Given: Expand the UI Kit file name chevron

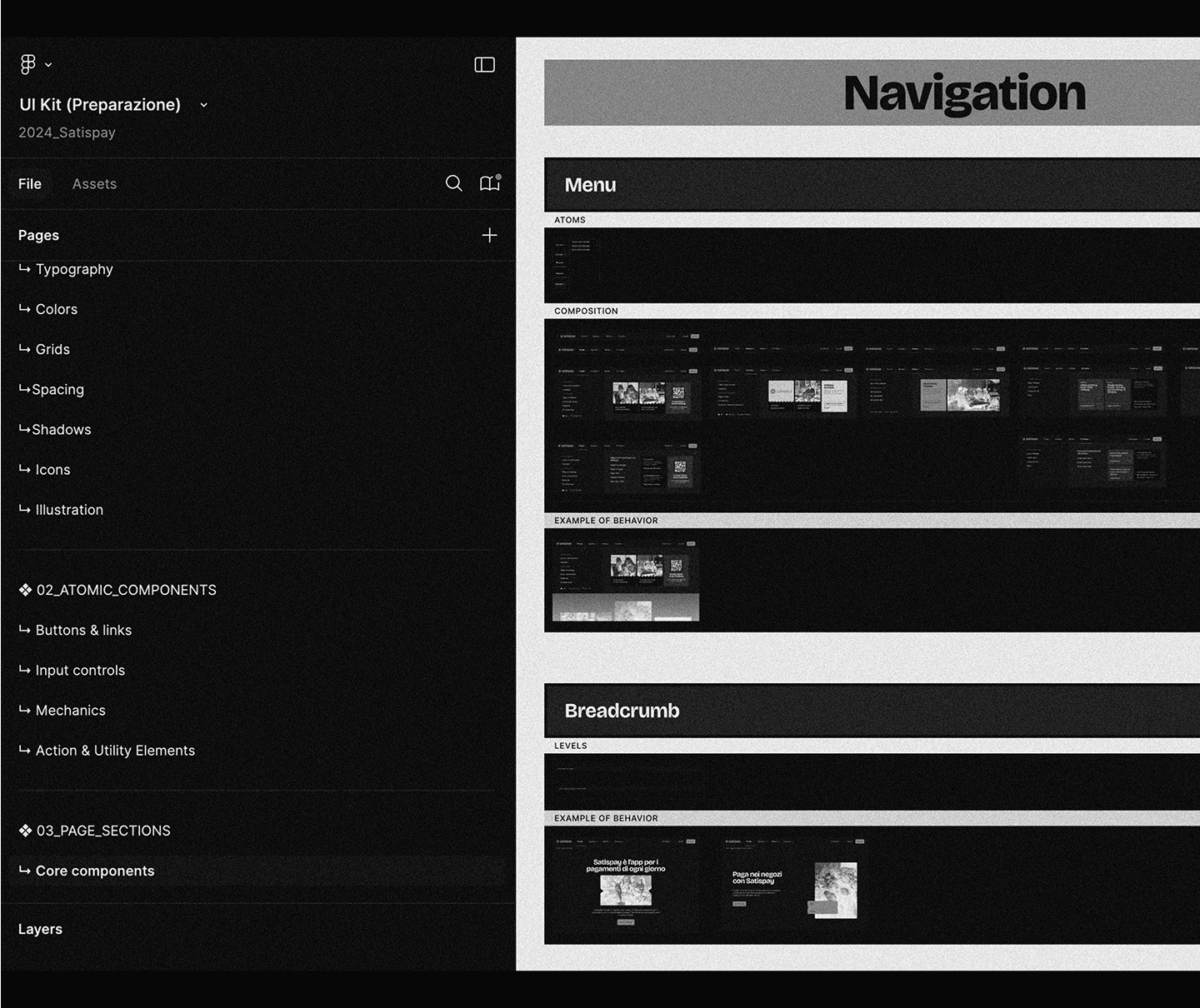Looking at the screenshot, I should tap(203, 105).
